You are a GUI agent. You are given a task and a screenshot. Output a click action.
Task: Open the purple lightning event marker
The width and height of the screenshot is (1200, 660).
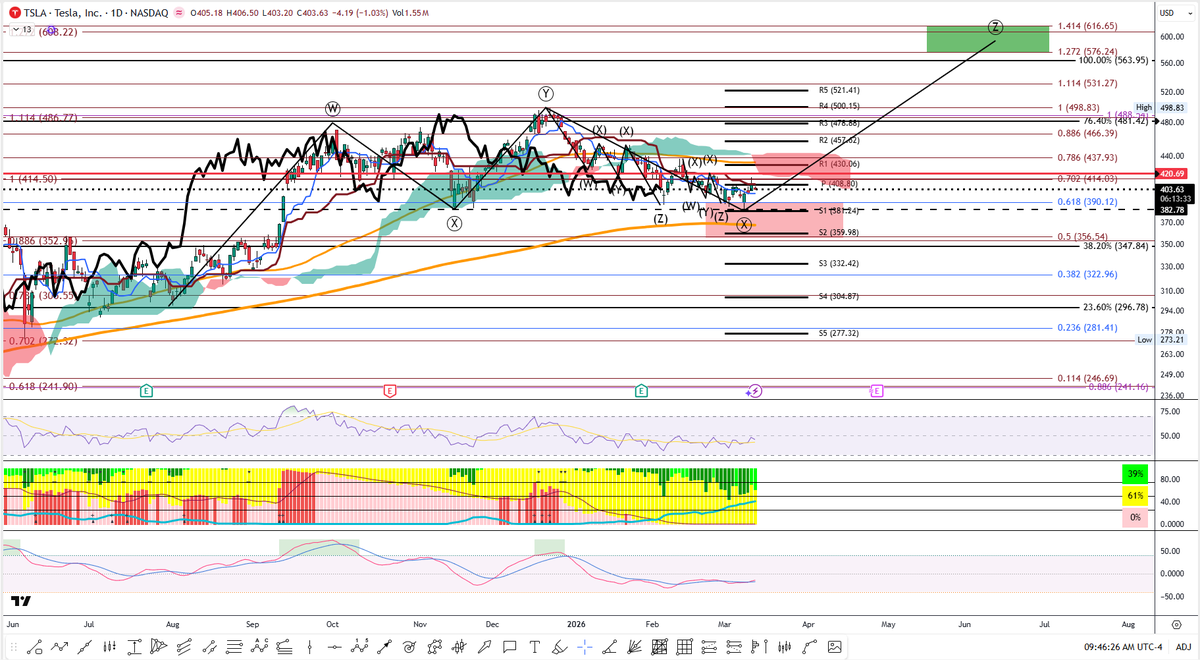coord(755,391)
